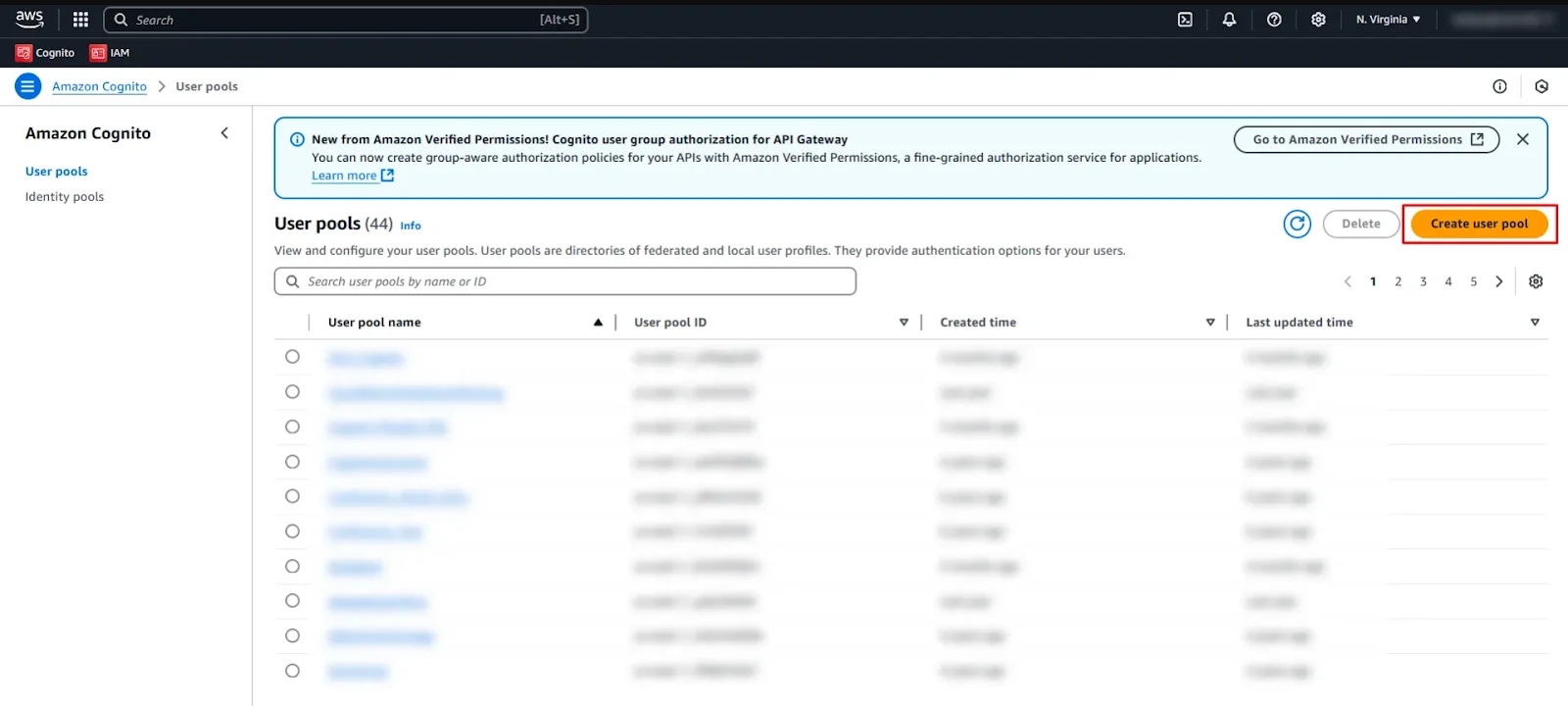Screen dimensions: 1568x706
Task: Click Create user pool button
Action: point(1479,224)
